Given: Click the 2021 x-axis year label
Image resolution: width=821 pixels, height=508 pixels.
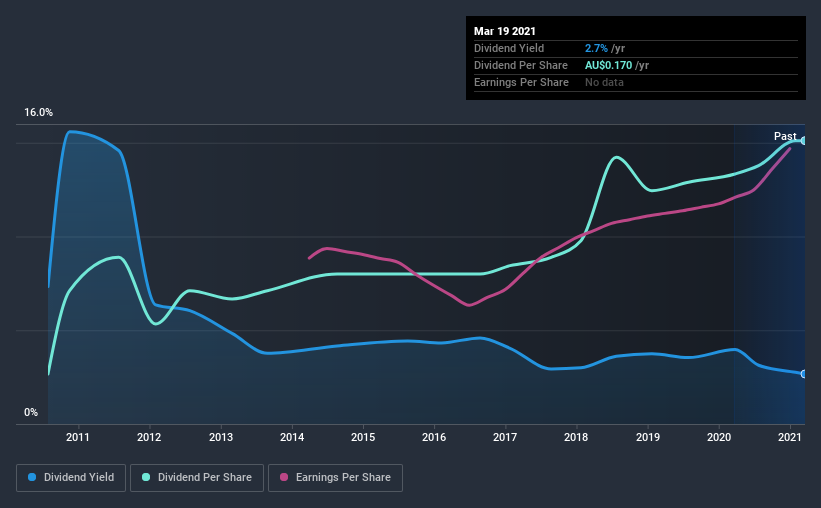Looking at the screenshot, I should pyautogui.click(x=790, y=437).
